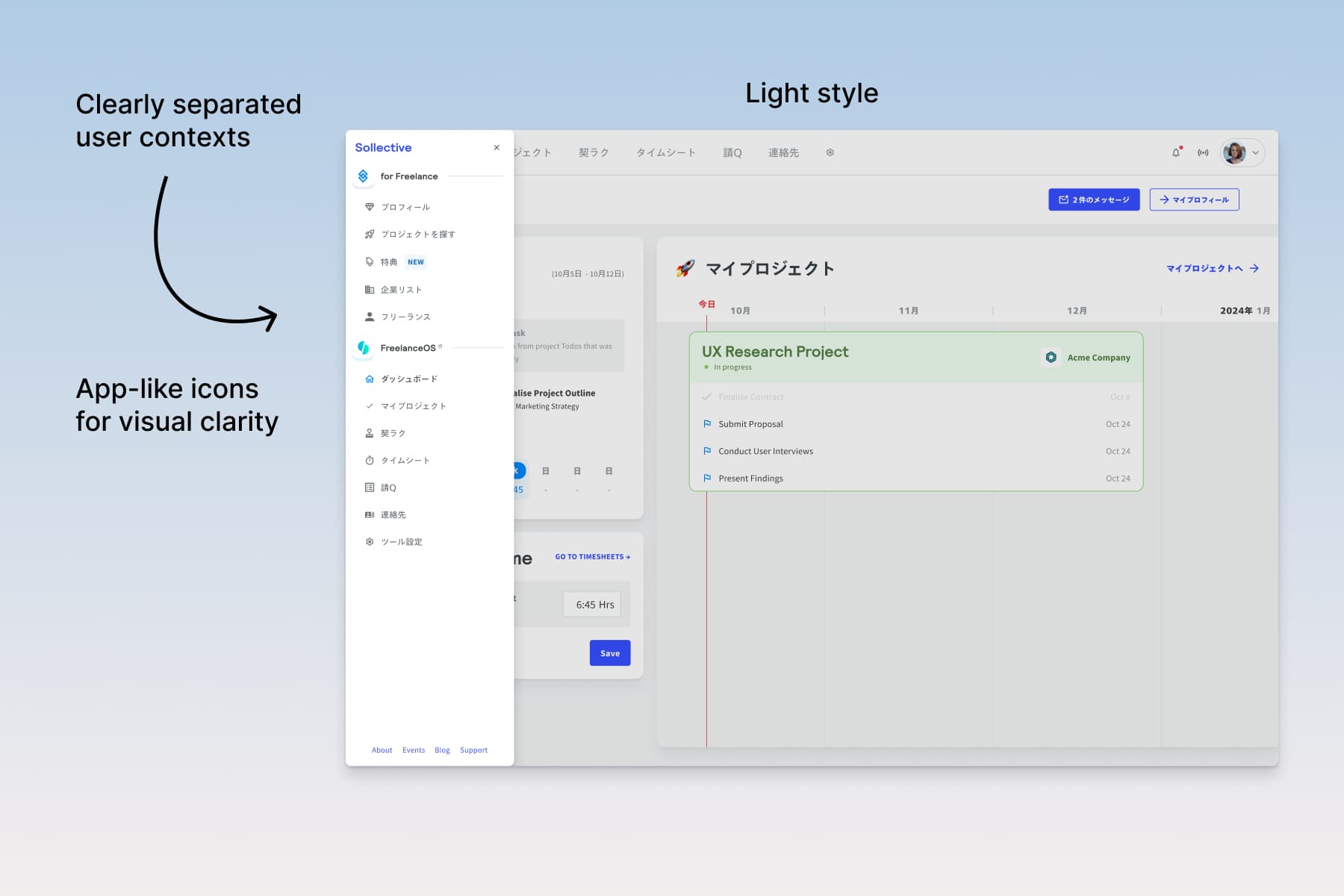The image size is (1344, 896).
Task: Select the プロフィール diamond icon in sidebar
Action: point(370,207)
